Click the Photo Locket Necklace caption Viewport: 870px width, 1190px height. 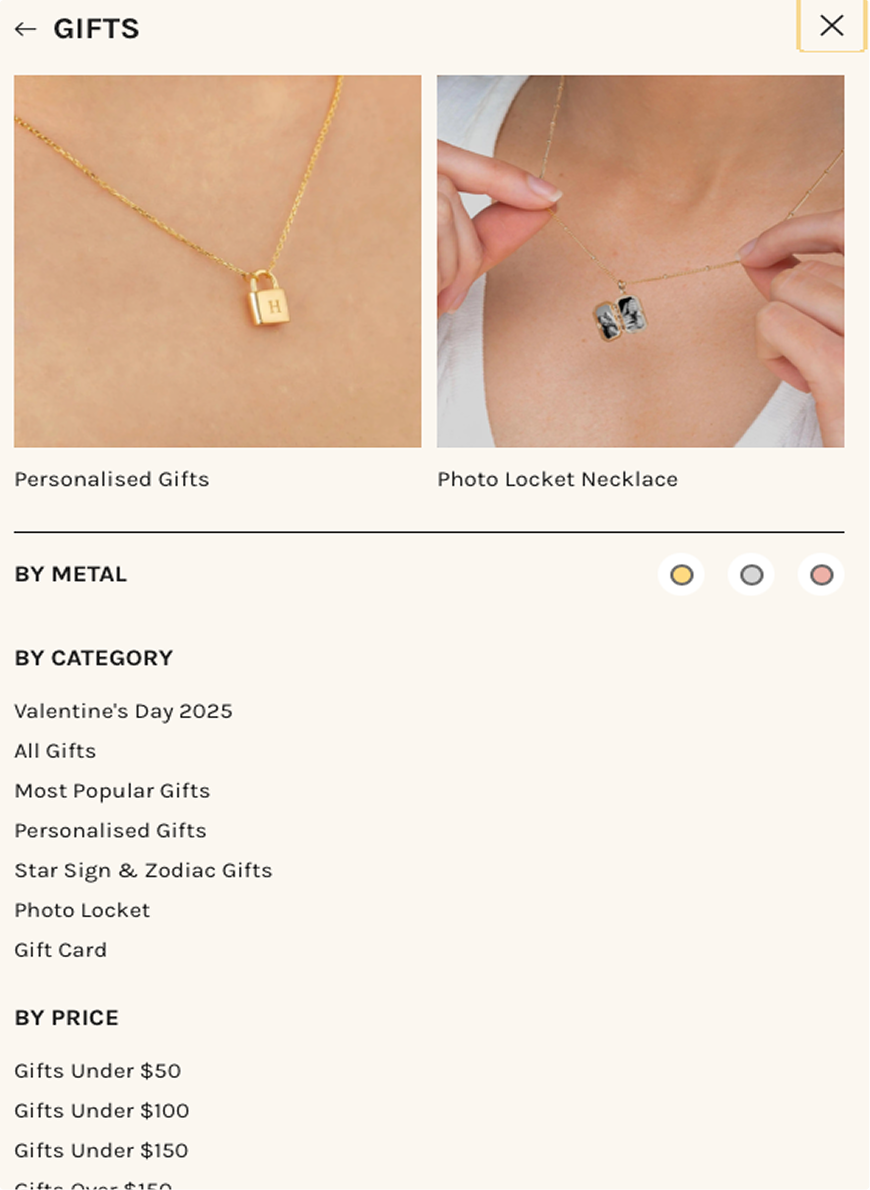pyautogui.click(x=557, y=479)
